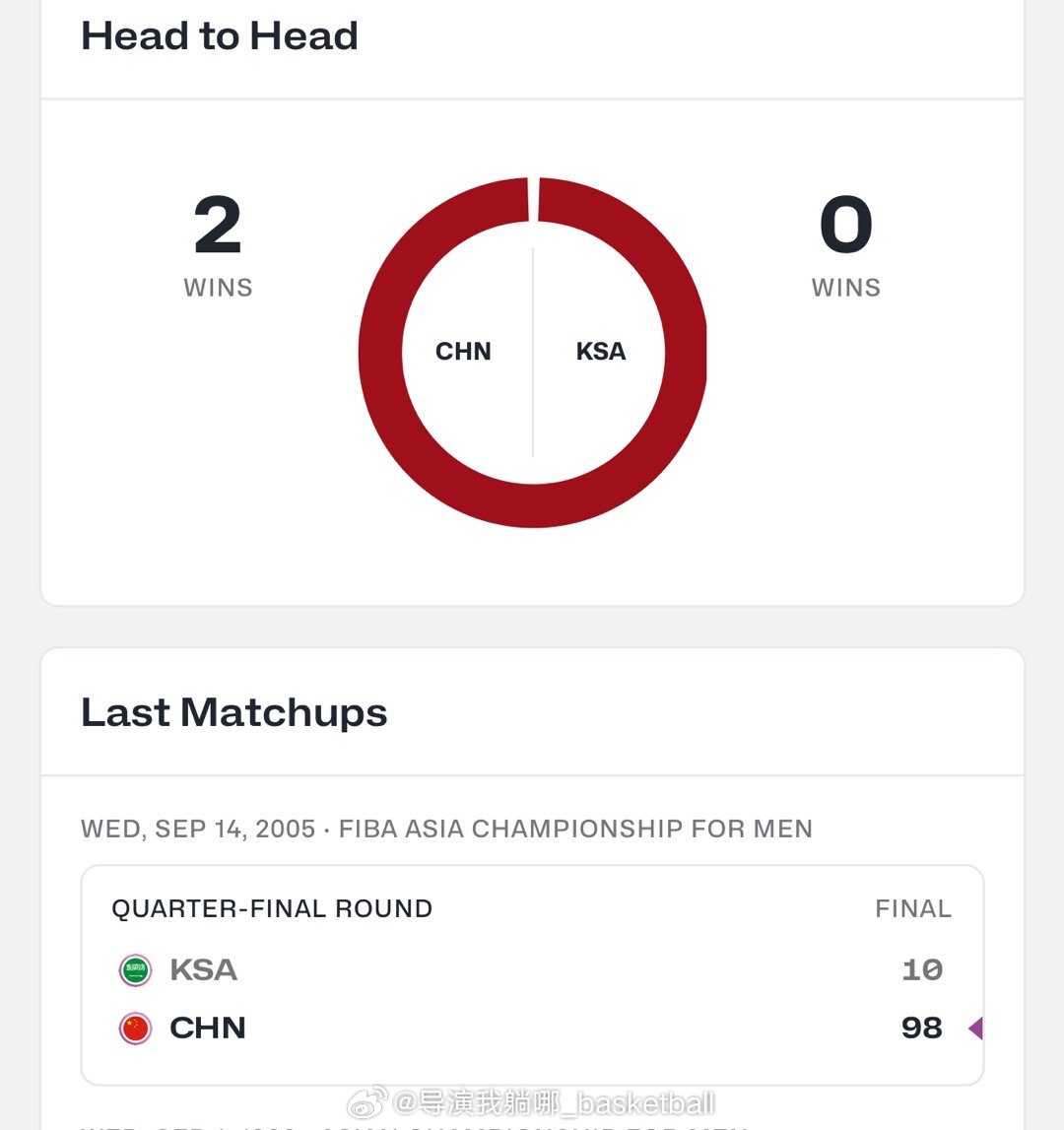Click the CHN score of 98
The image size is (1064, 1130).
(922, 1029)
